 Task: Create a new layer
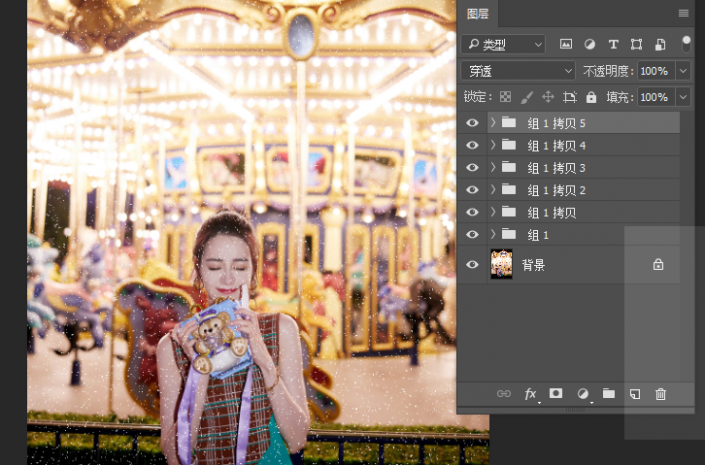point(634,394)
